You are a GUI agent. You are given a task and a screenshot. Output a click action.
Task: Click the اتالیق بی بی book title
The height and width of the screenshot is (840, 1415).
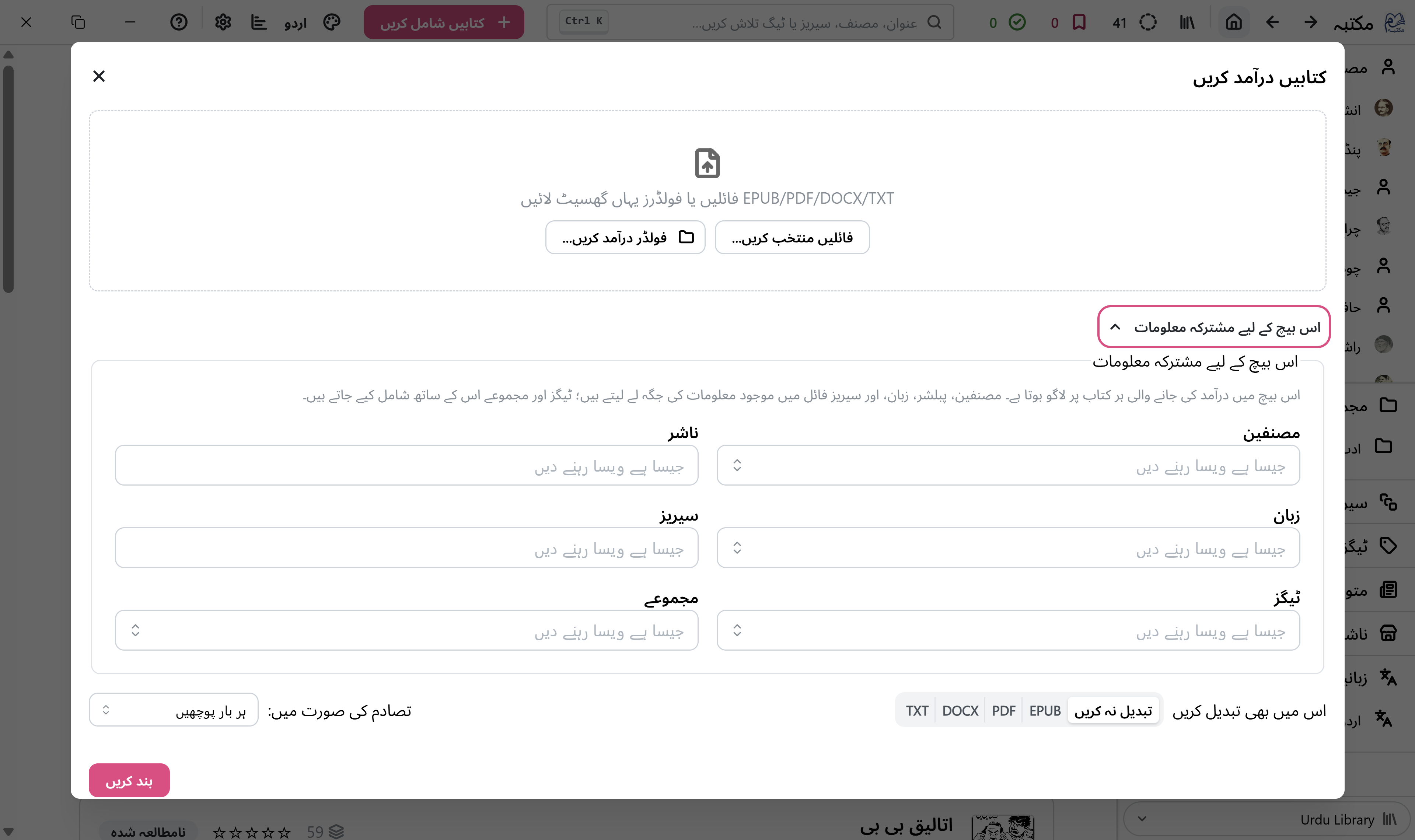click(906, 826)
